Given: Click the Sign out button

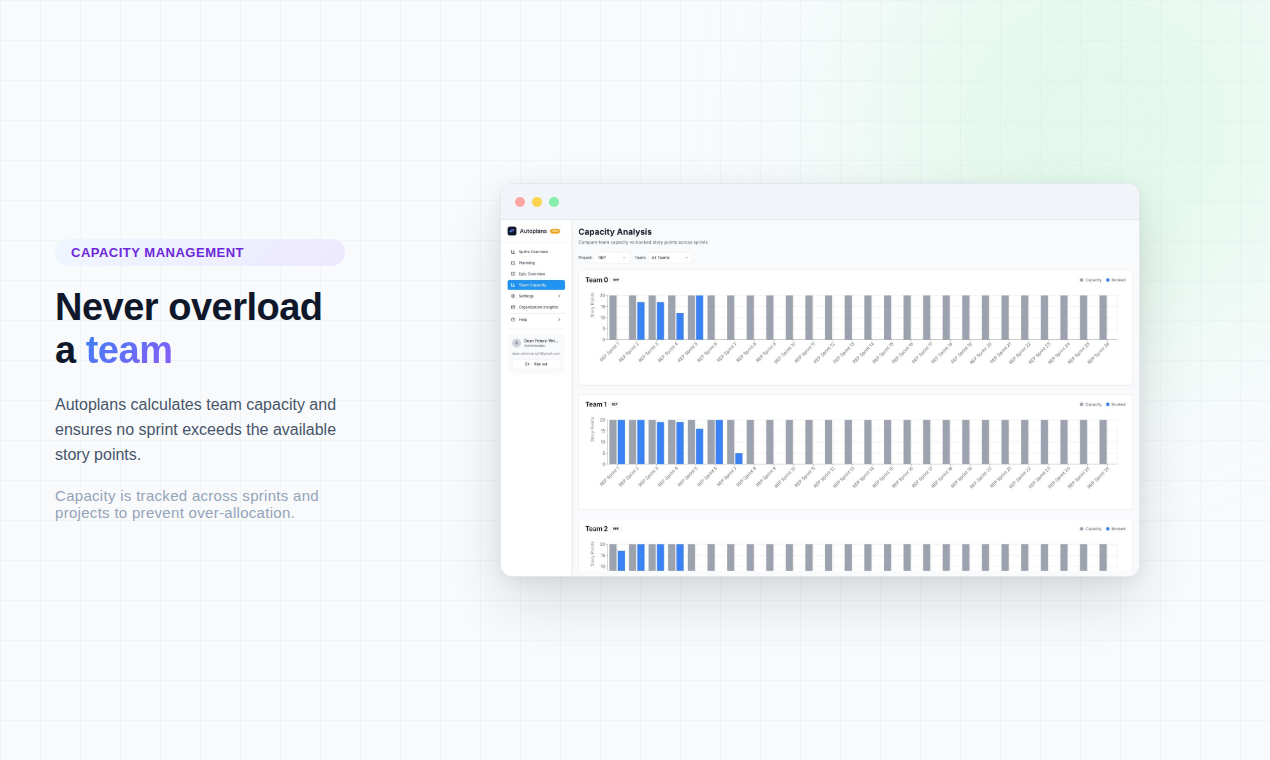Looking at the screenshot, I should point(536,364).
